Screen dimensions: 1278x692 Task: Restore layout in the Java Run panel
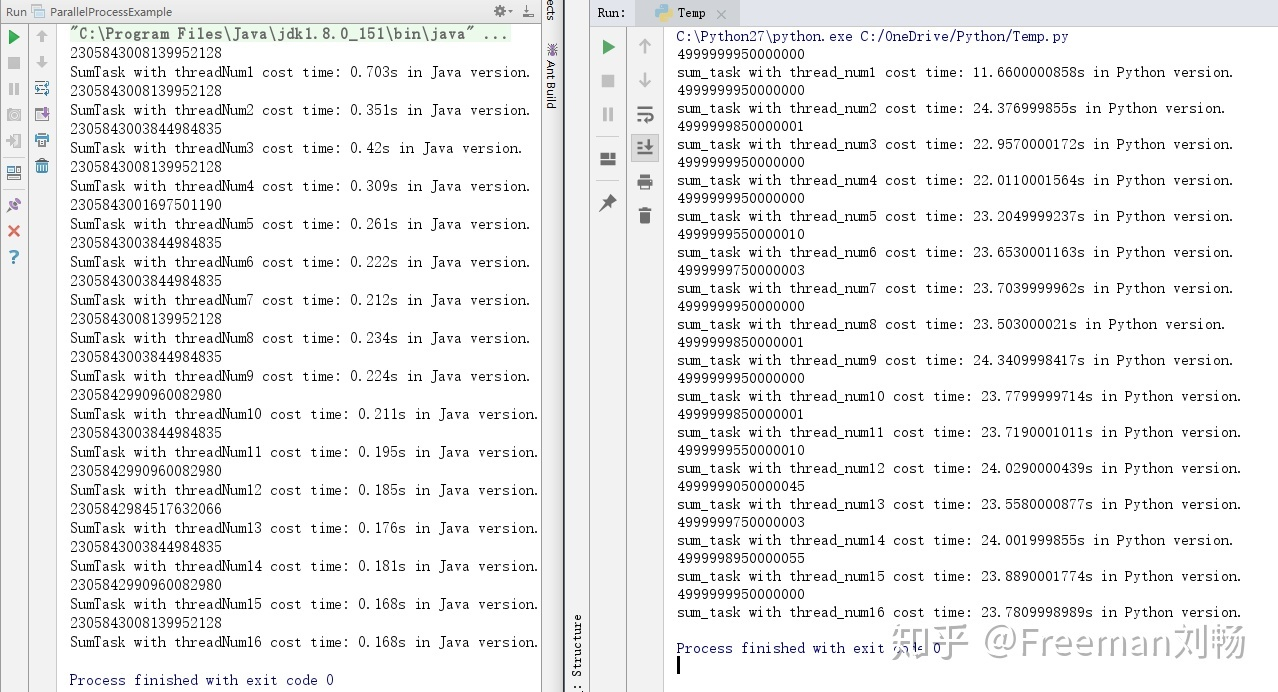(x=14, y=173)
